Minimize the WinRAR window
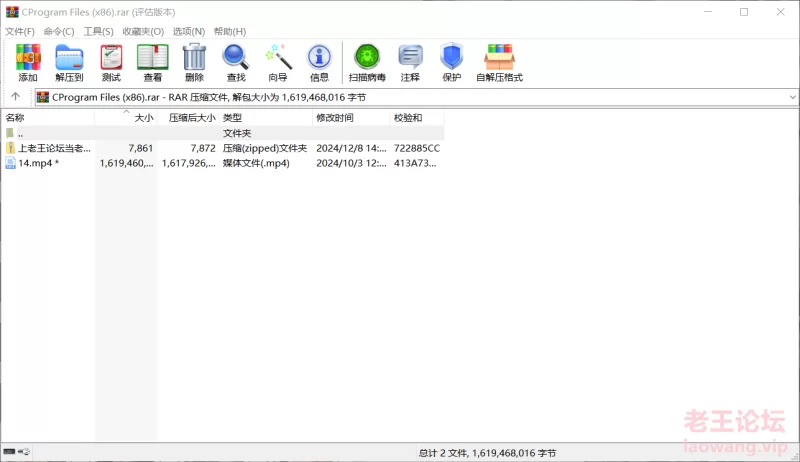Viewport: 800px width, 462px height. (x=708, y=12)
